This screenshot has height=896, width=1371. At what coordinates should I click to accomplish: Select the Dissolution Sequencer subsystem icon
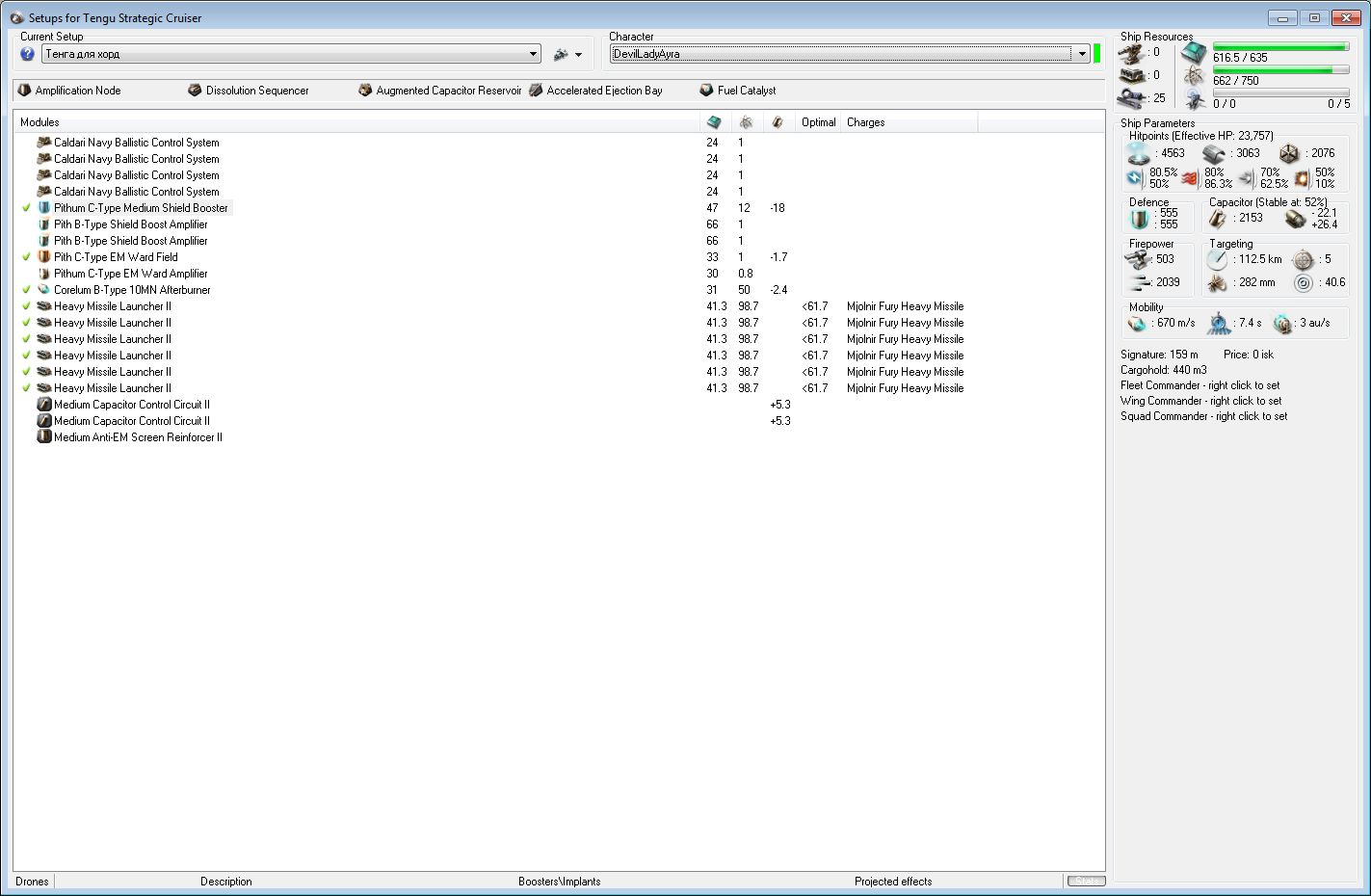[x=195, y=90]
